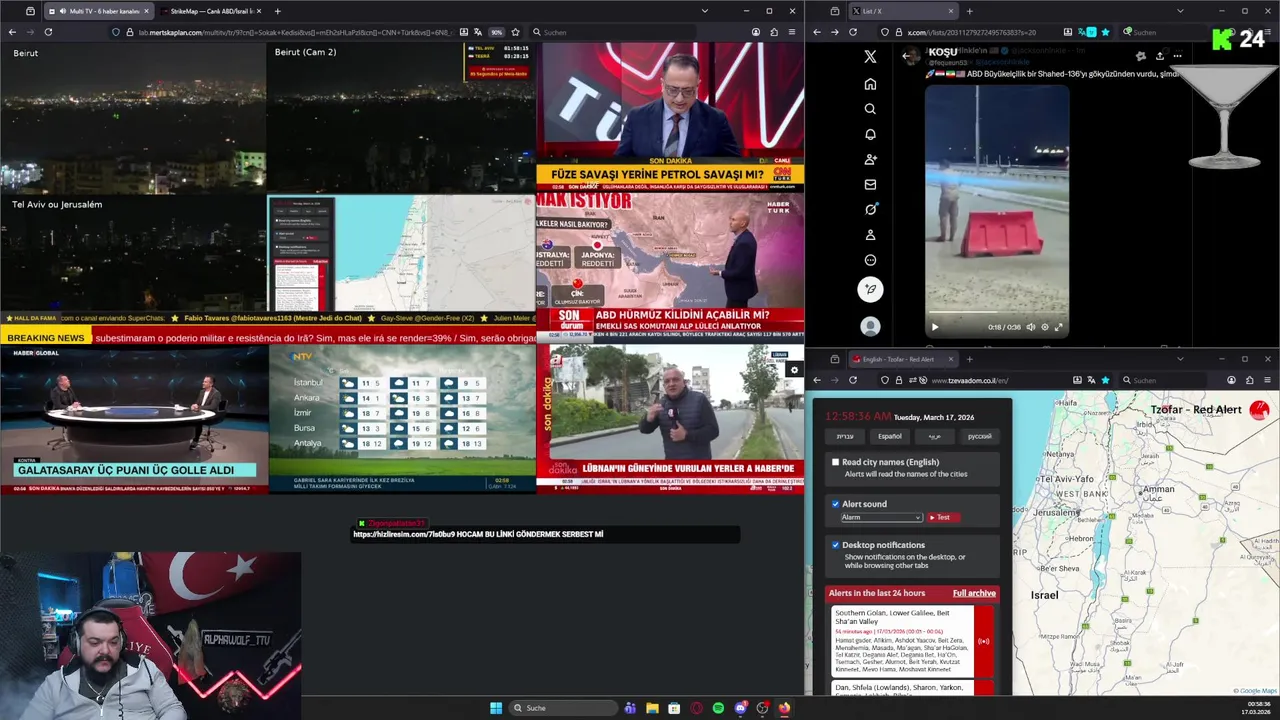This screenshot has width=1280, height=720.
Task: Click the X compose post button
Action: point(870,289)
